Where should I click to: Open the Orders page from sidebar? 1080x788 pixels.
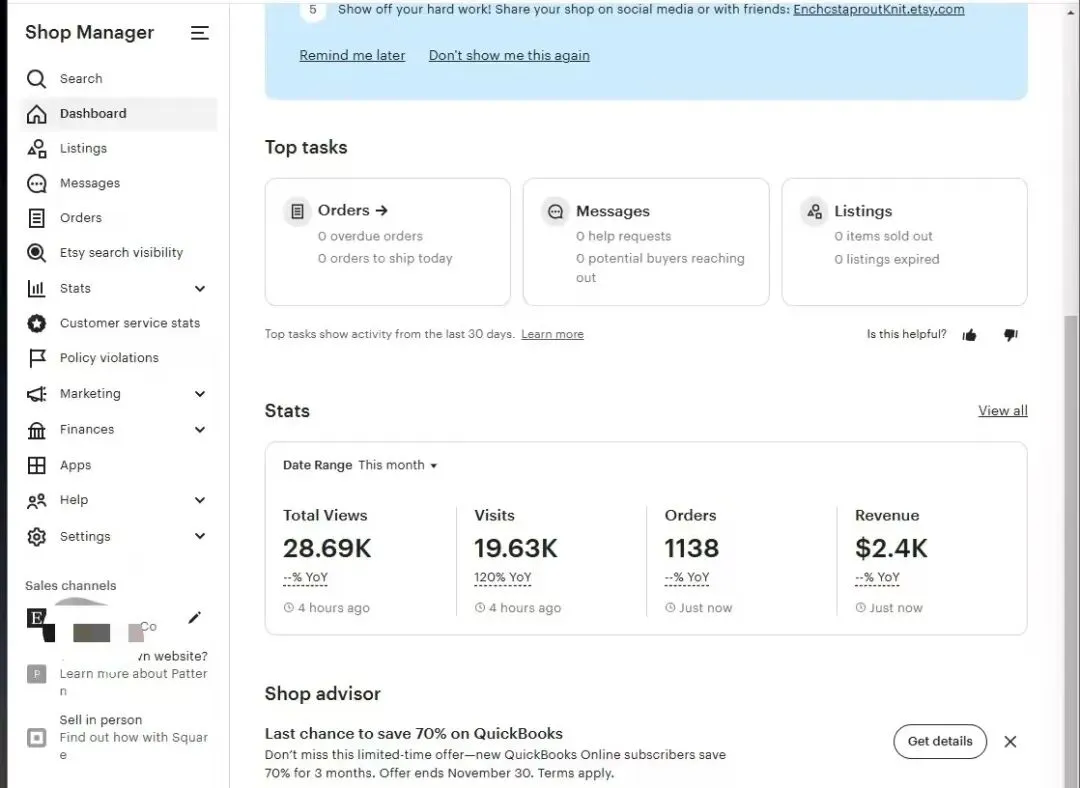coord(80,218)
